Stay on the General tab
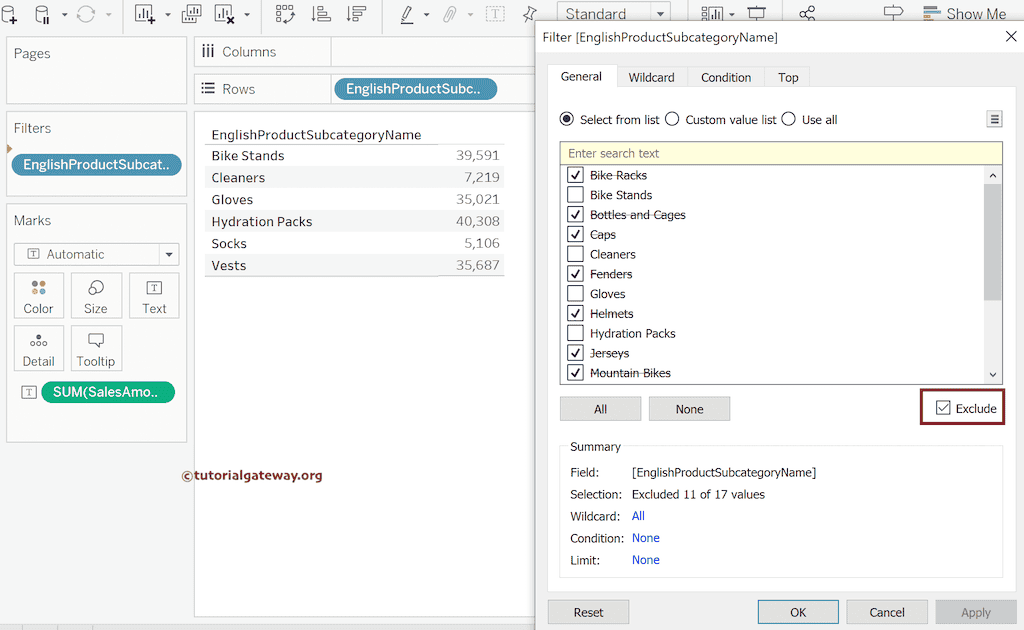 coord(581,76)
